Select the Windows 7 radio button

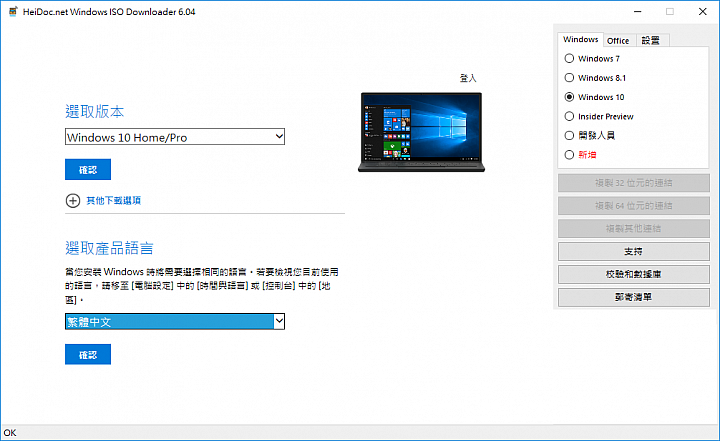coord(569,58)
